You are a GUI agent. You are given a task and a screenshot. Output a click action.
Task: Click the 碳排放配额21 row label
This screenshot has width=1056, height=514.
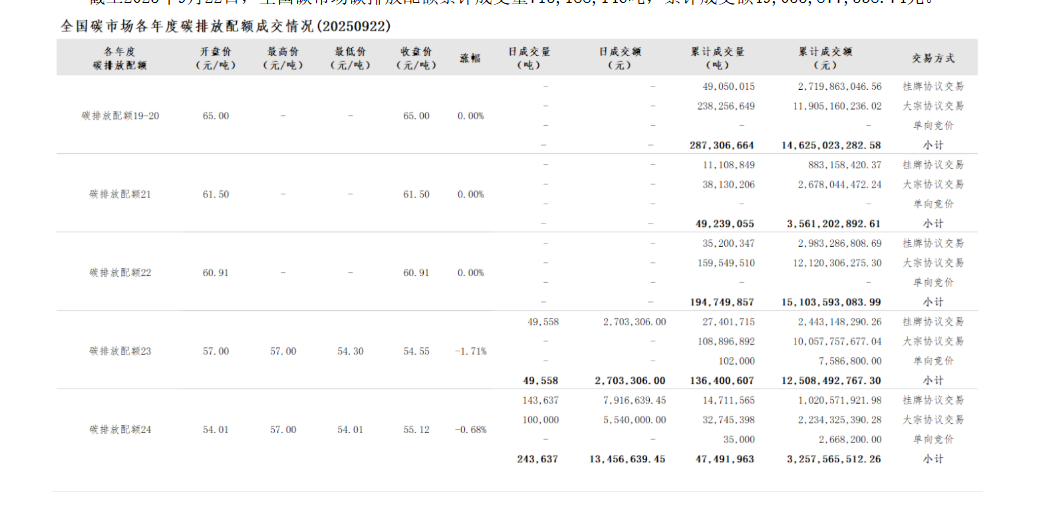[120, 194]
